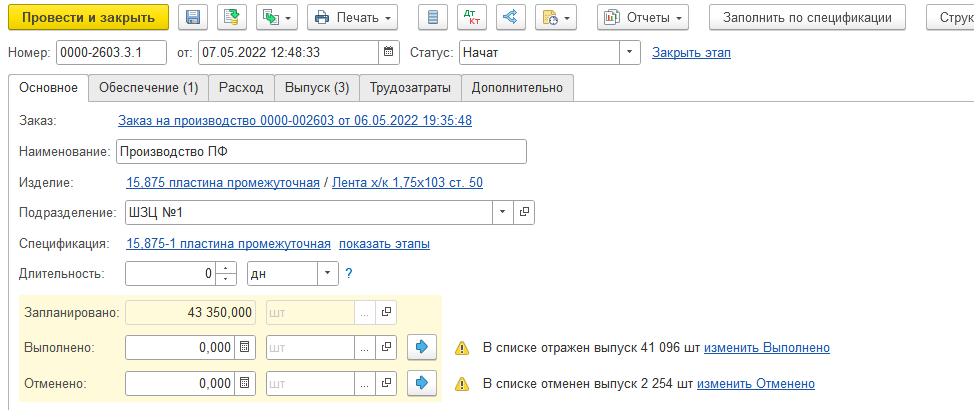The width and height of the screenshot is (974, 410).
Task: Open the Лента х/к 1,75х103 ст. 50 link
Action: point(407,183)
